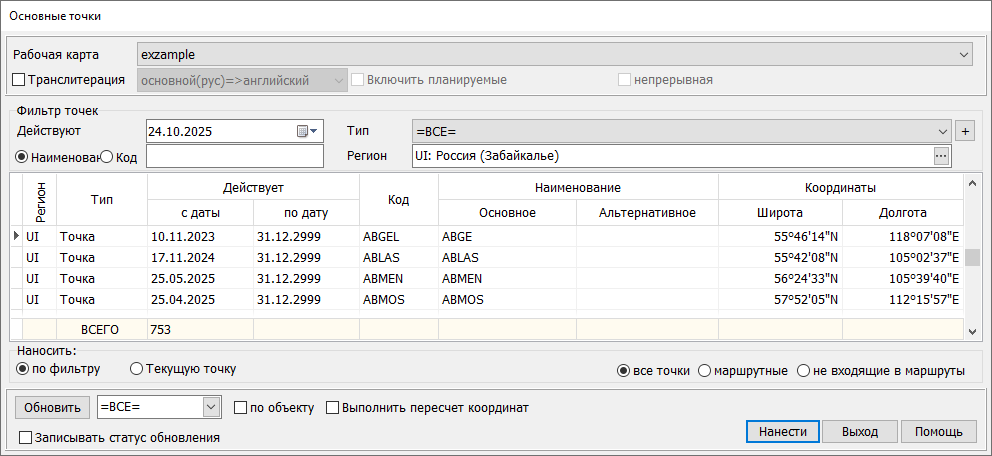The width and height of the screenshot is (992, 456).
Task: Click the Обновить button
Action: [x=51, y=407]
